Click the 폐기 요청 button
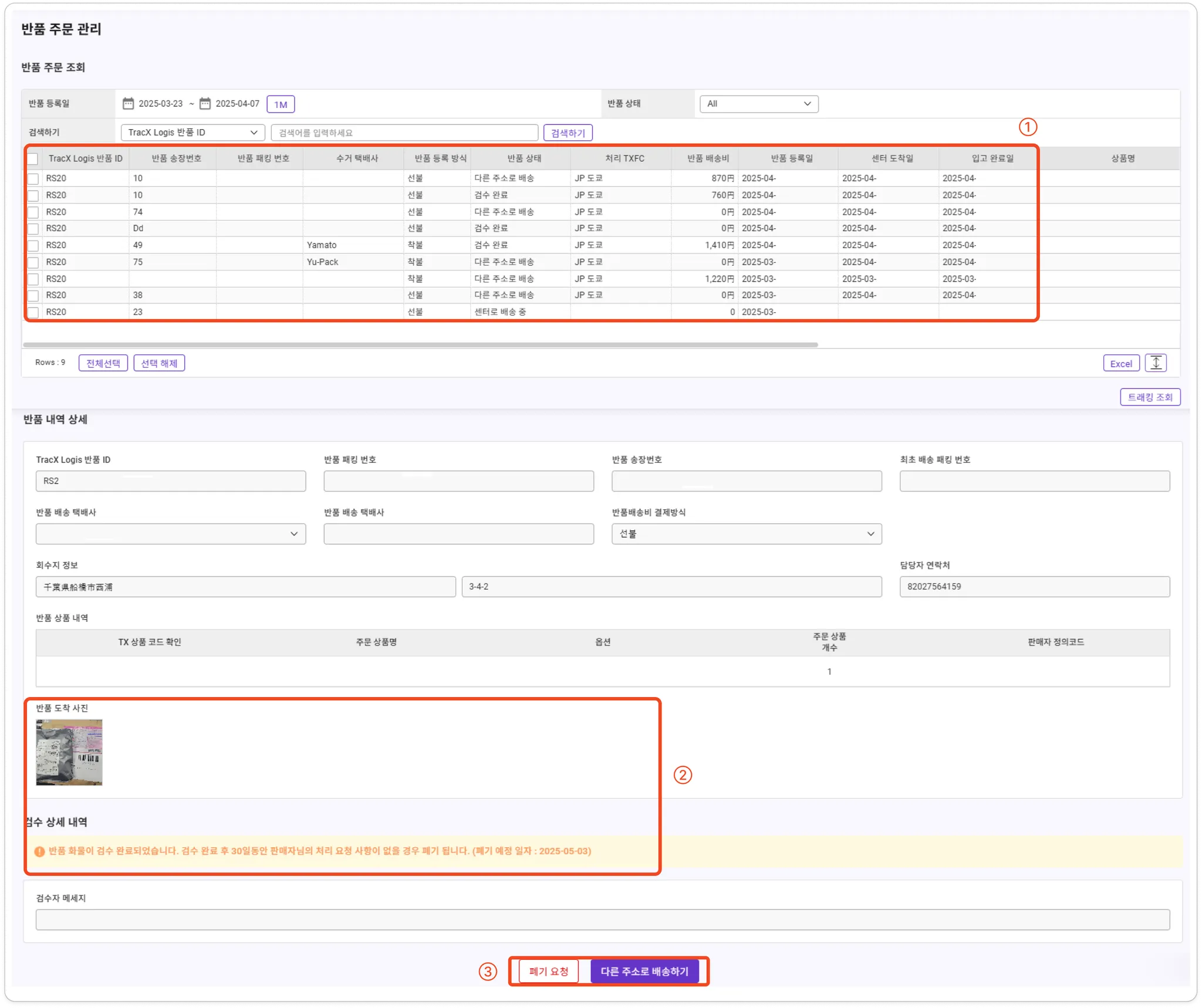Image resolution: width=1202 pixels, height=1008 pixels. (x=548, y=972)
